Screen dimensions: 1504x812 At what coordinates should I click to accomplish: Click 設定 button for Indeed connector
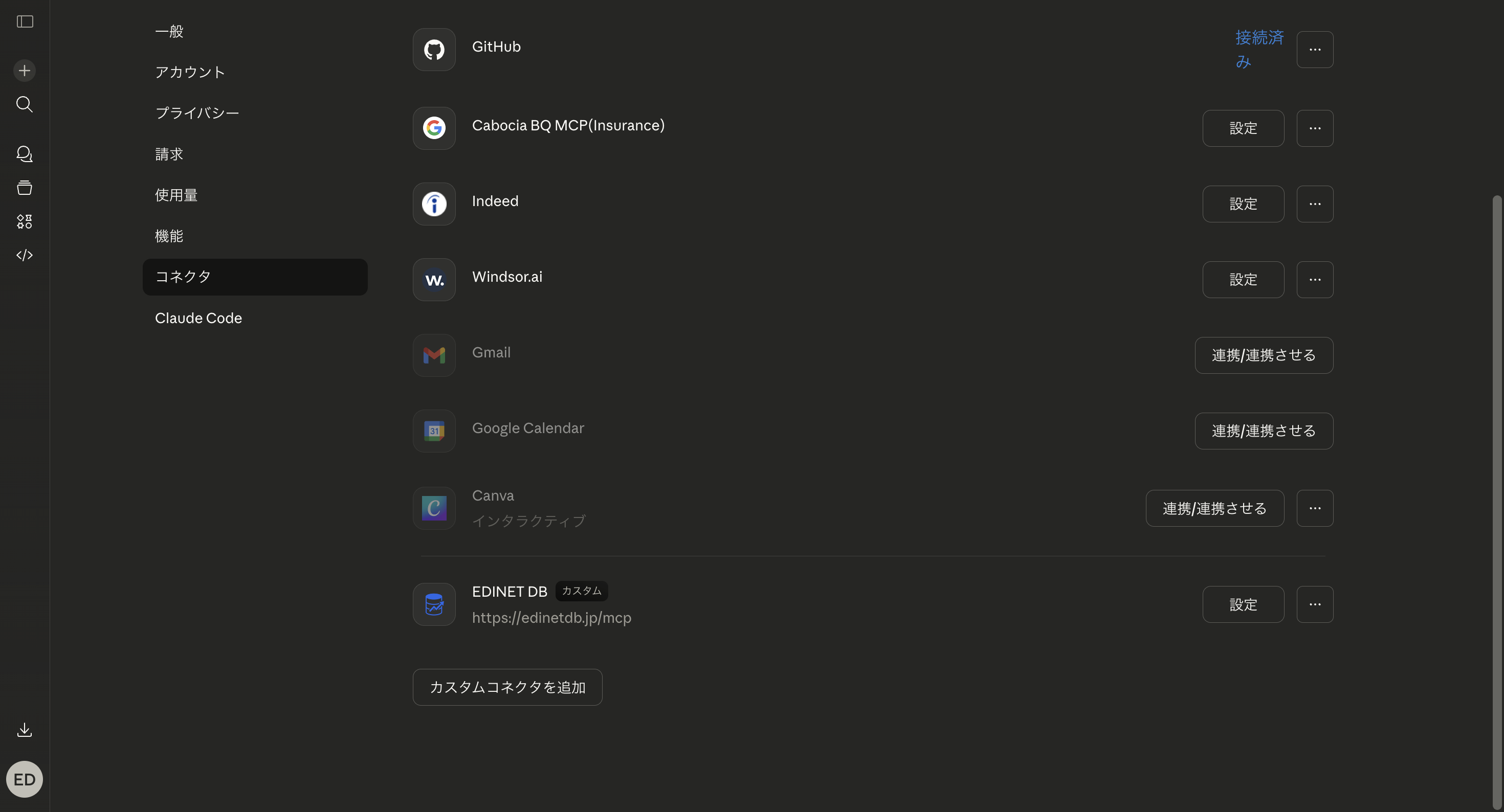coord(1243,204)
